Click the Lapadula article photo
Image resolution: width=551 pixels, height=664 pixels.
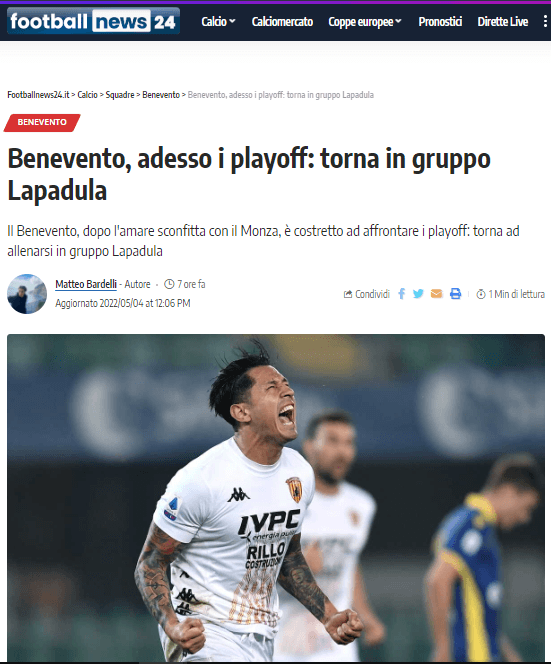coord(276,498)
